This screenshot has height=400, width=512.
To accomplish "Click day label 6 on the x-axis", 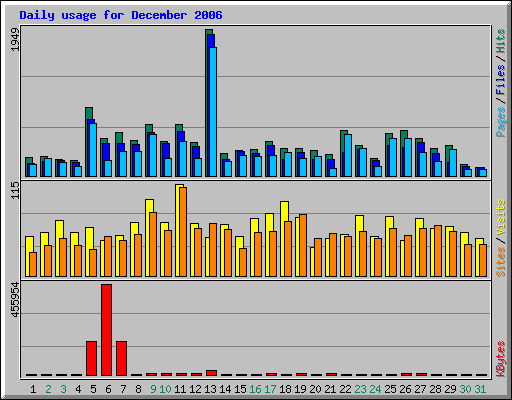I will [x=108, y=389].
